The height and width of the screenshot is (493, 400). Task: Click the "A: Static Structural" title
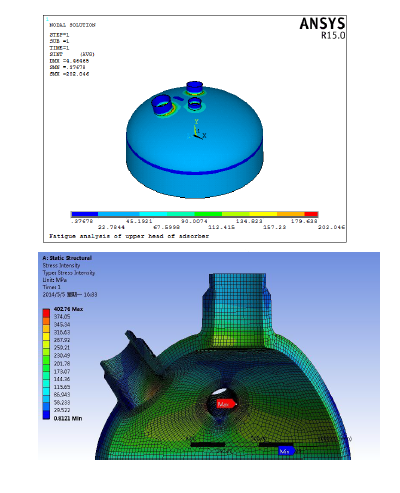[67, 258]
